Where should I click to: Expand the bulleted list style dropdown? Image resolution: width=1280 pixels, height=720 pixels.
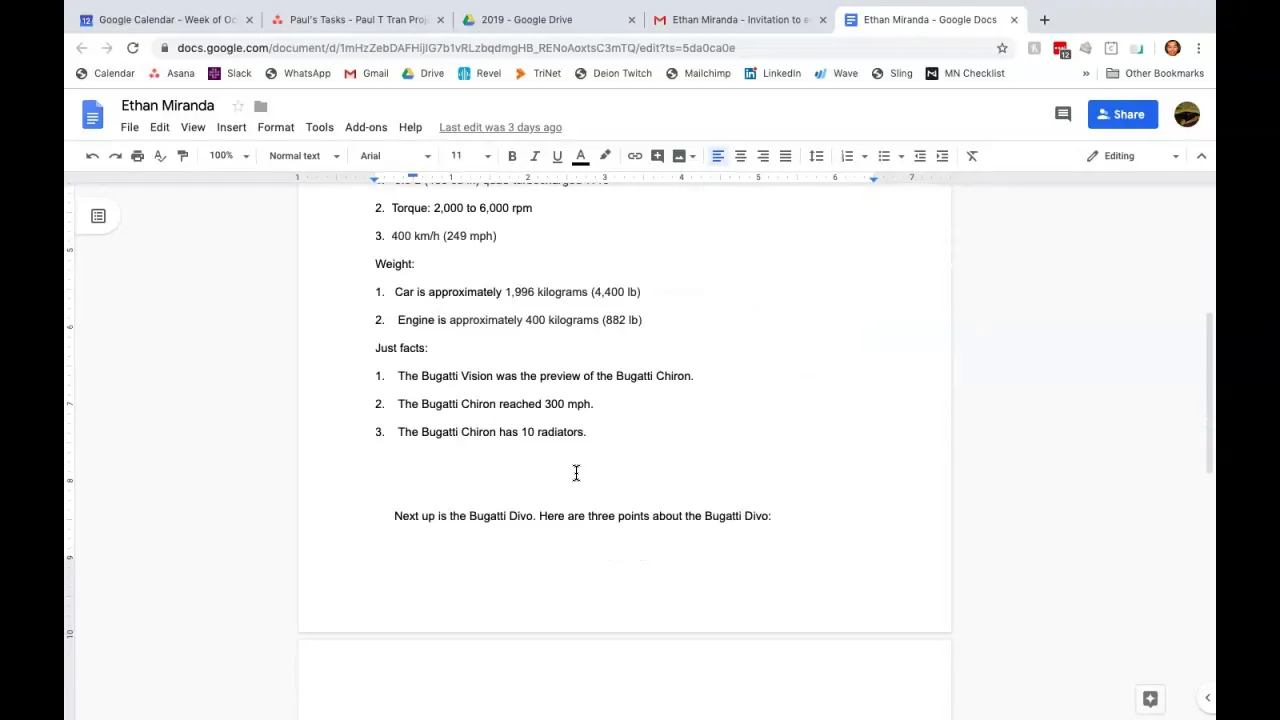tap(901, 156)
